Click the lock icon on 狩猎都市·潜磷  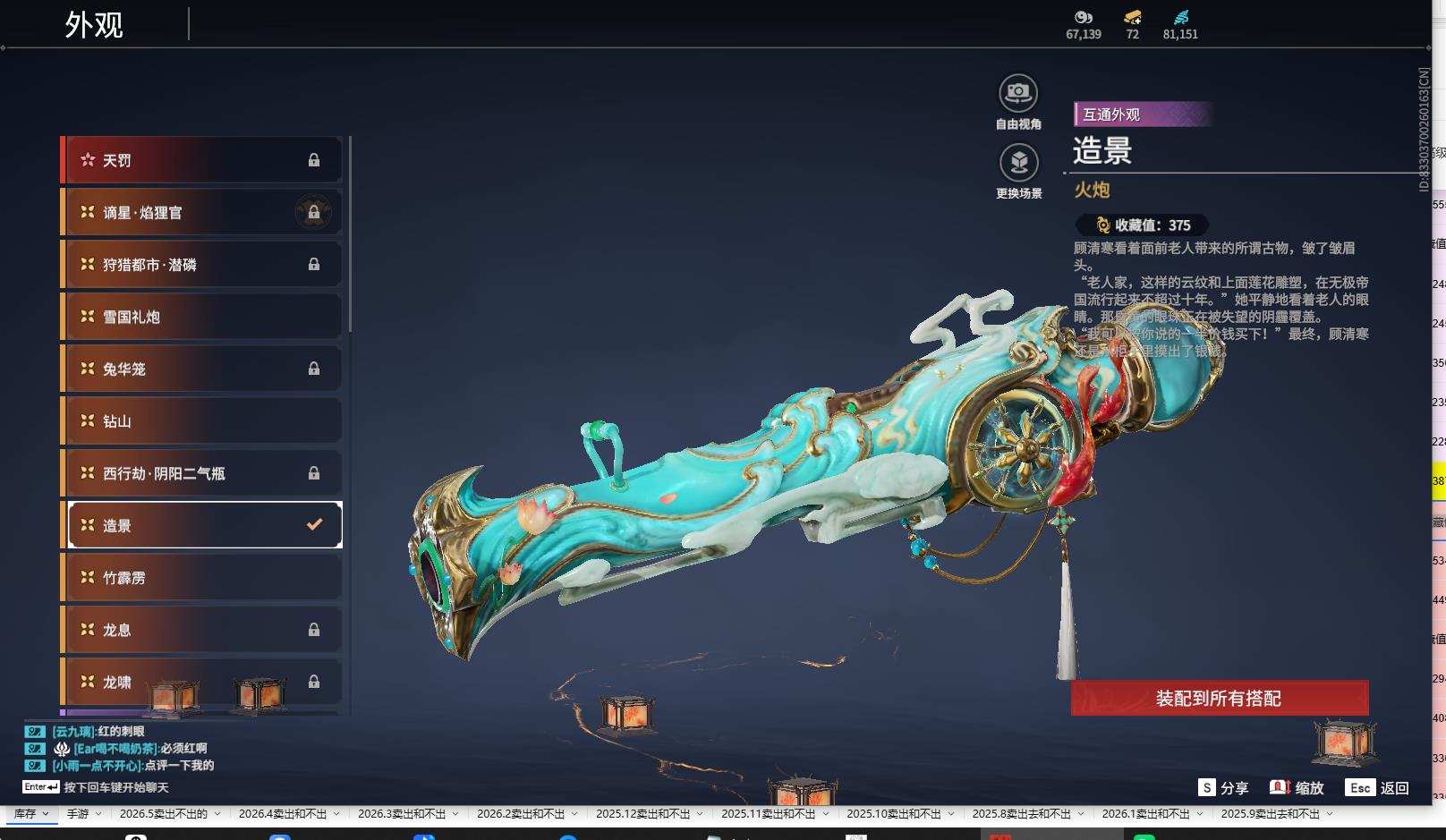pyautogui.click(x=314, y=265)
